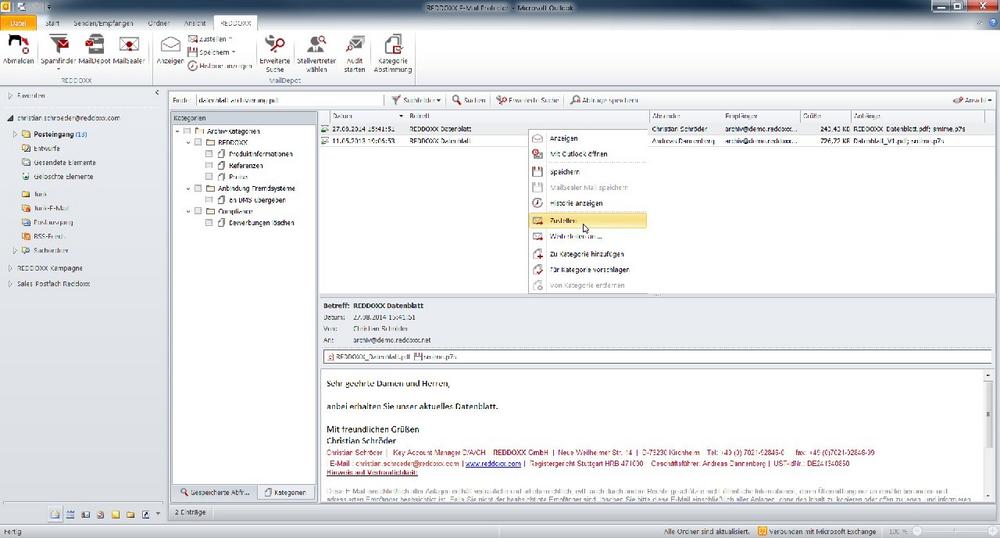This screenshot has width=1000, height=538.
Task: Collapse the folder pane with the chevron
Action: coord(157,93)
